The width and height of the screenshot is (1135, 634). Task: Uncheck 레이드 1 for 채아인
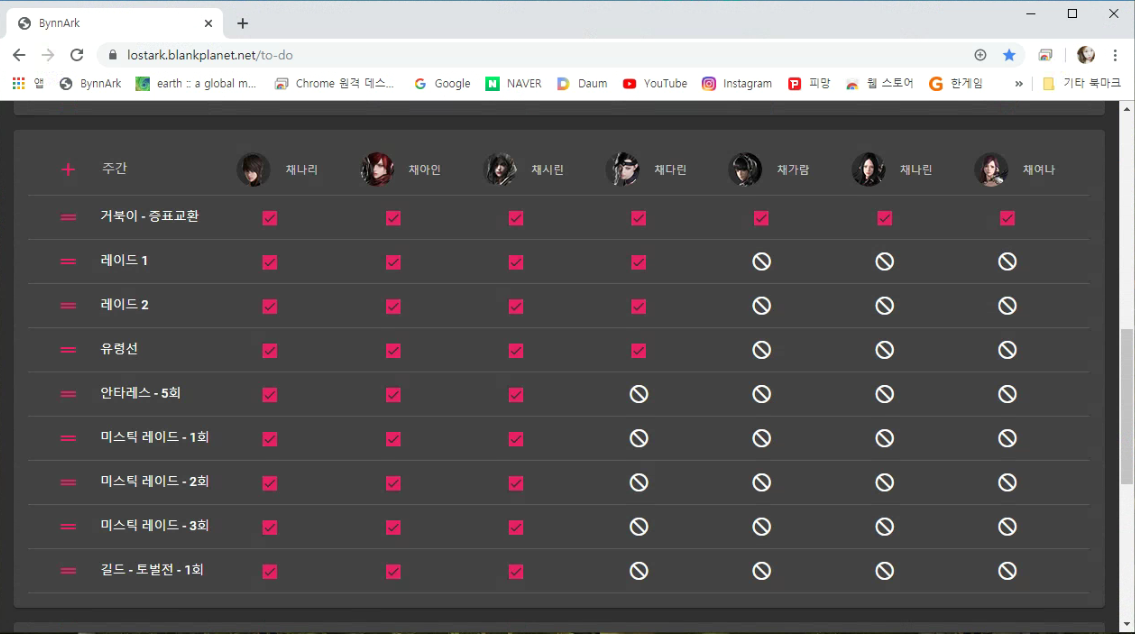pyautogui.click(x=393, y=262)
